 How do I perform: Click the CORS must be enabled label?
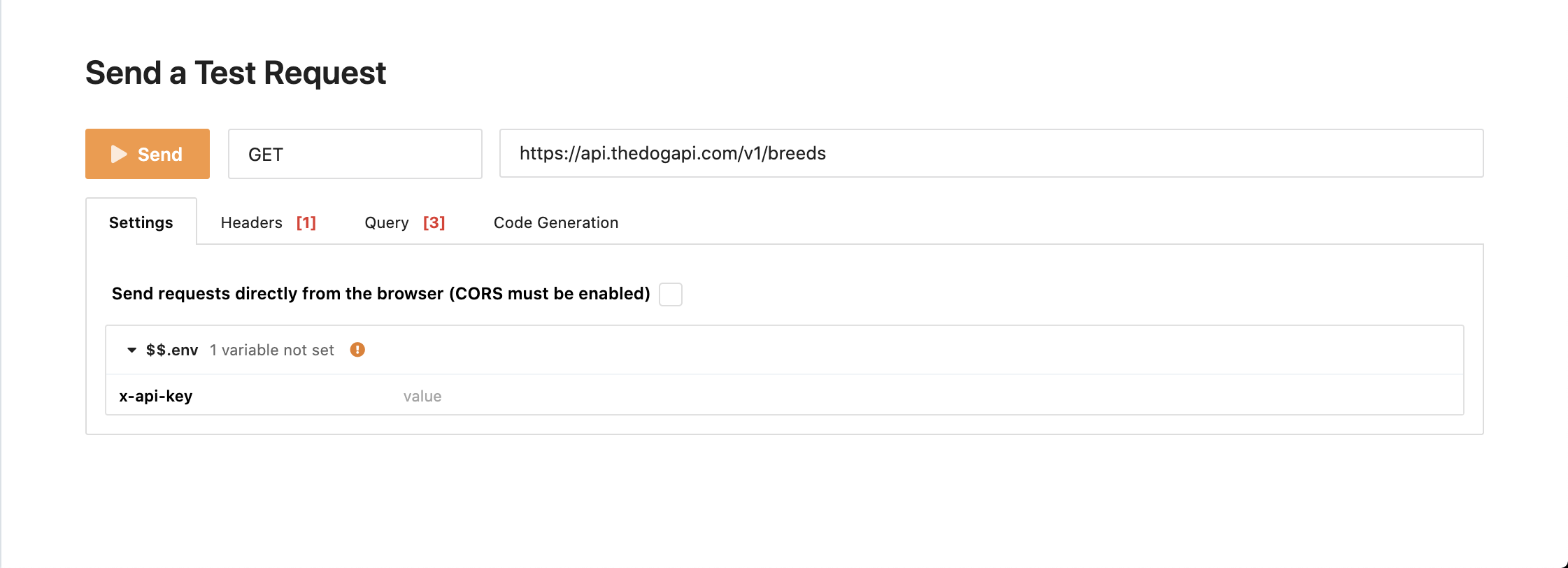[380, 294]
